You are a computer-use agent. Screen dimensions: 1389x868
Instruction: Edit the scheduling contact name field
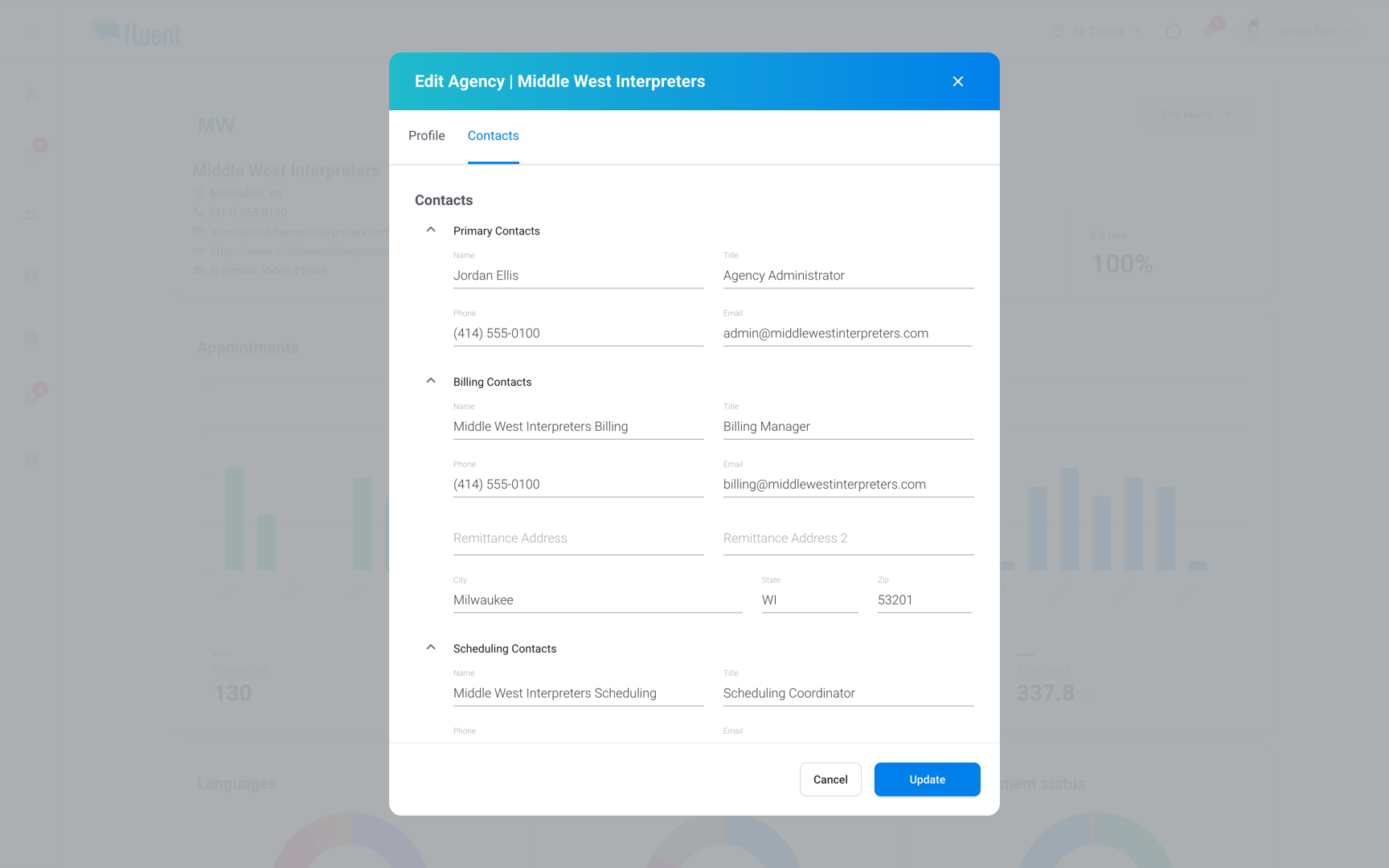pos(578,694)
